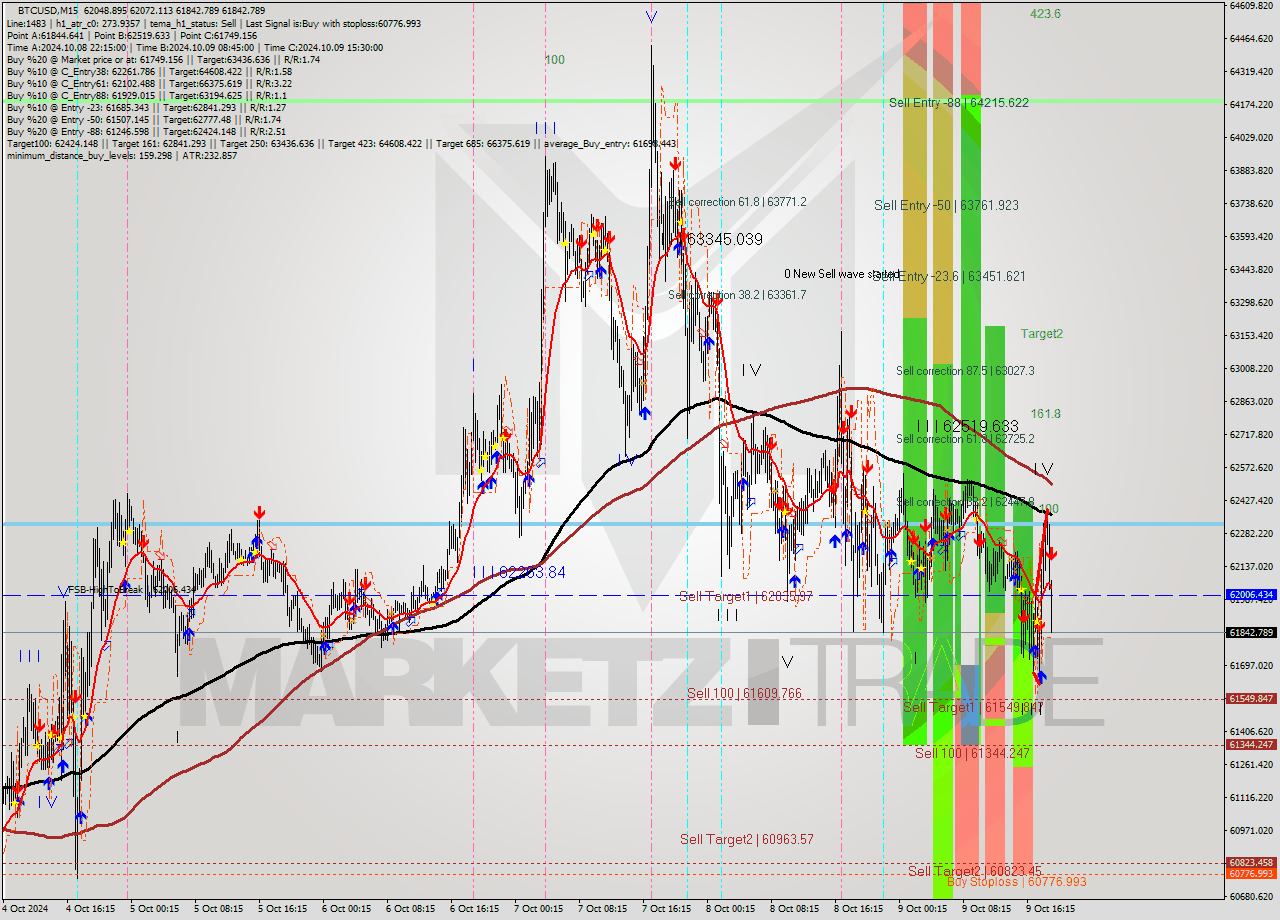Click the '9 Oct 16:15' time axis label
The width and height of the screenshot is (1280, 920).
tap(1050, 909)
